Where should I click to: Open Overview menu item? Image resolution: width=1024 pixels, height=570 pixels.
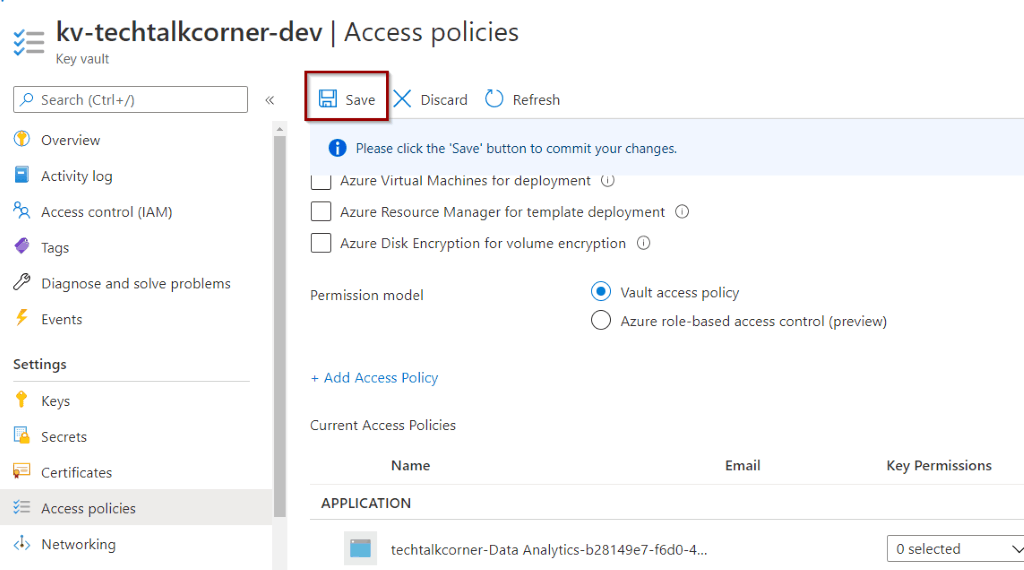point(136,140)
